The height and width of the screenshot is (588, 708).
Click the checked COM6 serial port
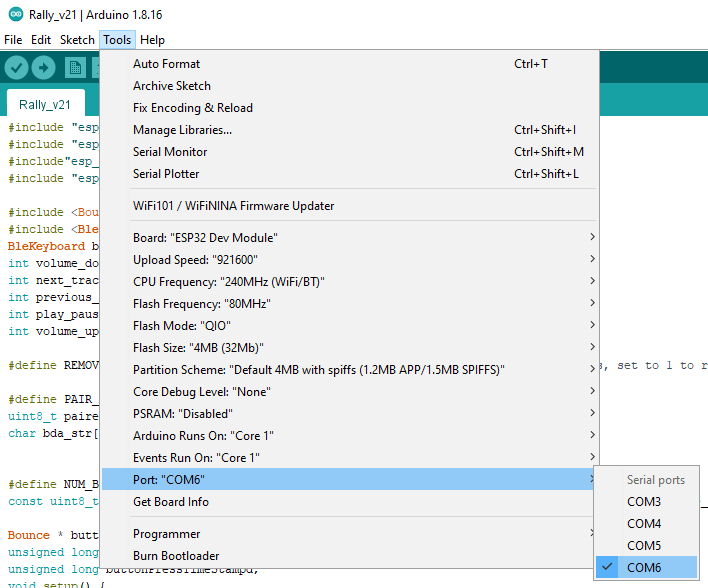coord(646,567)
